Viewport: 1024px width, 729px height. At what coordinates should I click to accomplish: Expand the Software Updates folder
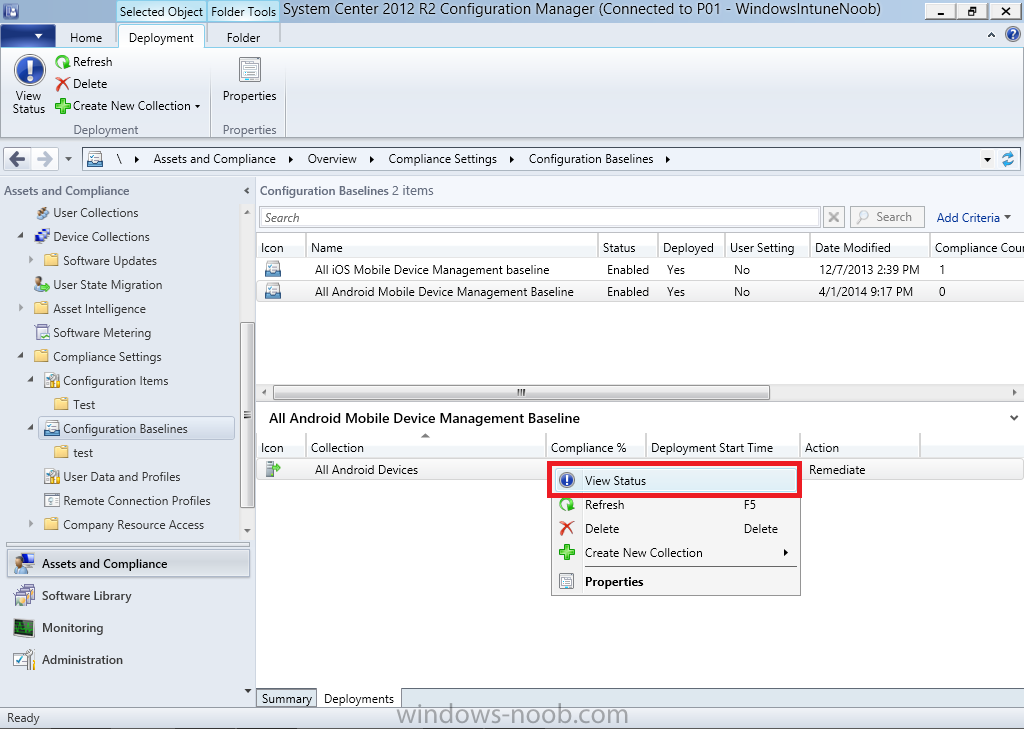pyautogui.click(x=31, y=260)
